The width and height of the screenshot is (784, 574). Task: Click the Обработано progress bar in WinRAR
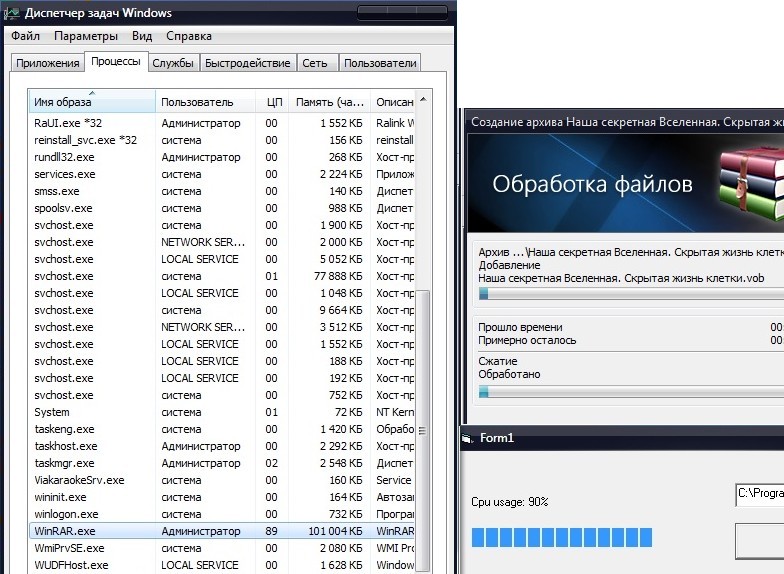(x=631, y=392)
